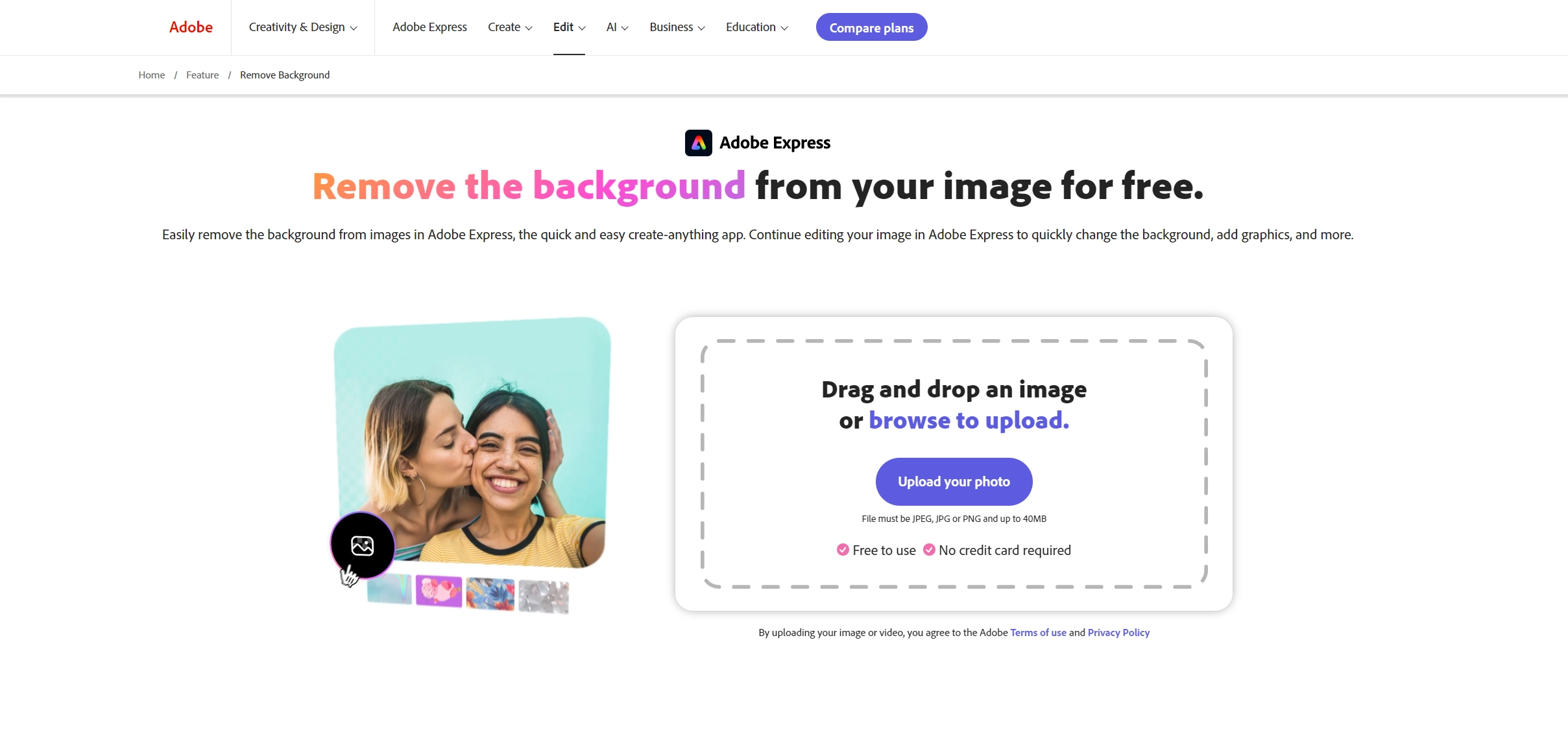Click the red Adobe logo
This screenshot has width=1568, height=745.
tap(191, 27)
